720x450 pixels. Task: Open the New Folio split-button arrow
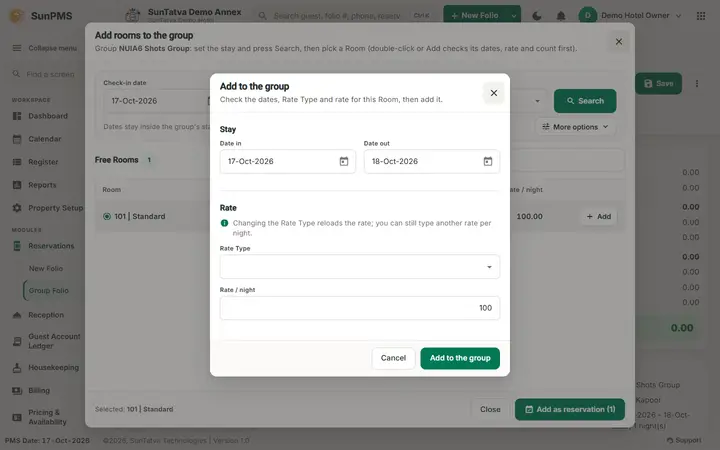coord(513,16)
